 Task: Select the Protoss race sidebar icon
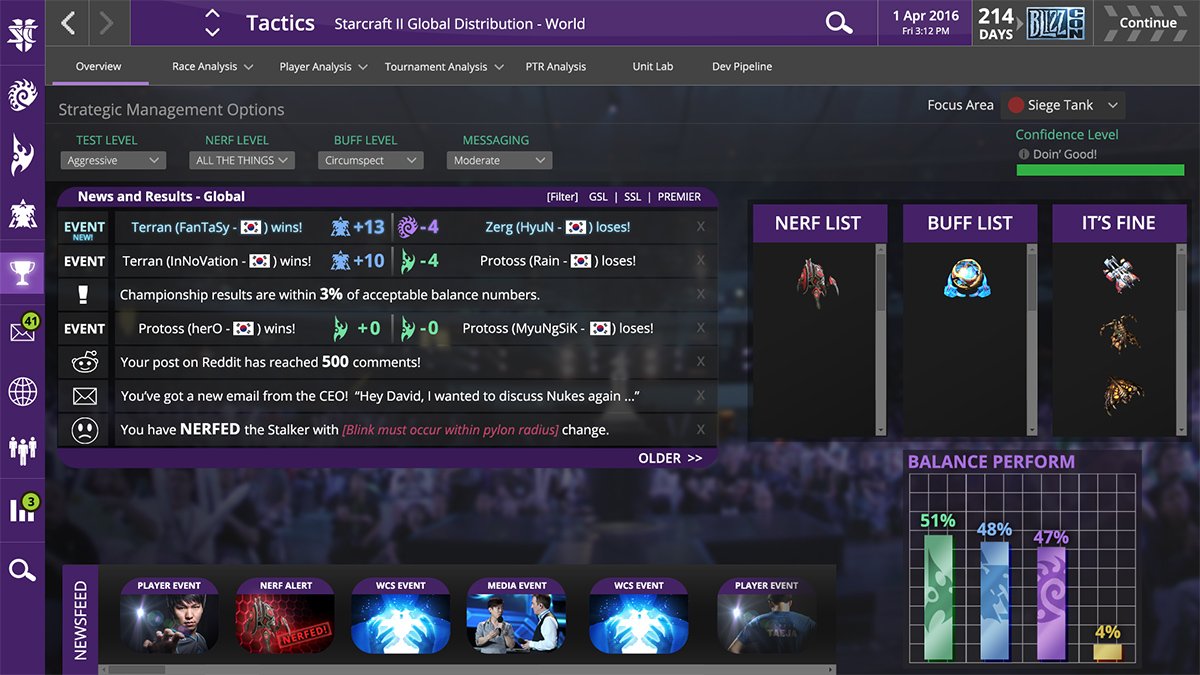pos(22,155)
